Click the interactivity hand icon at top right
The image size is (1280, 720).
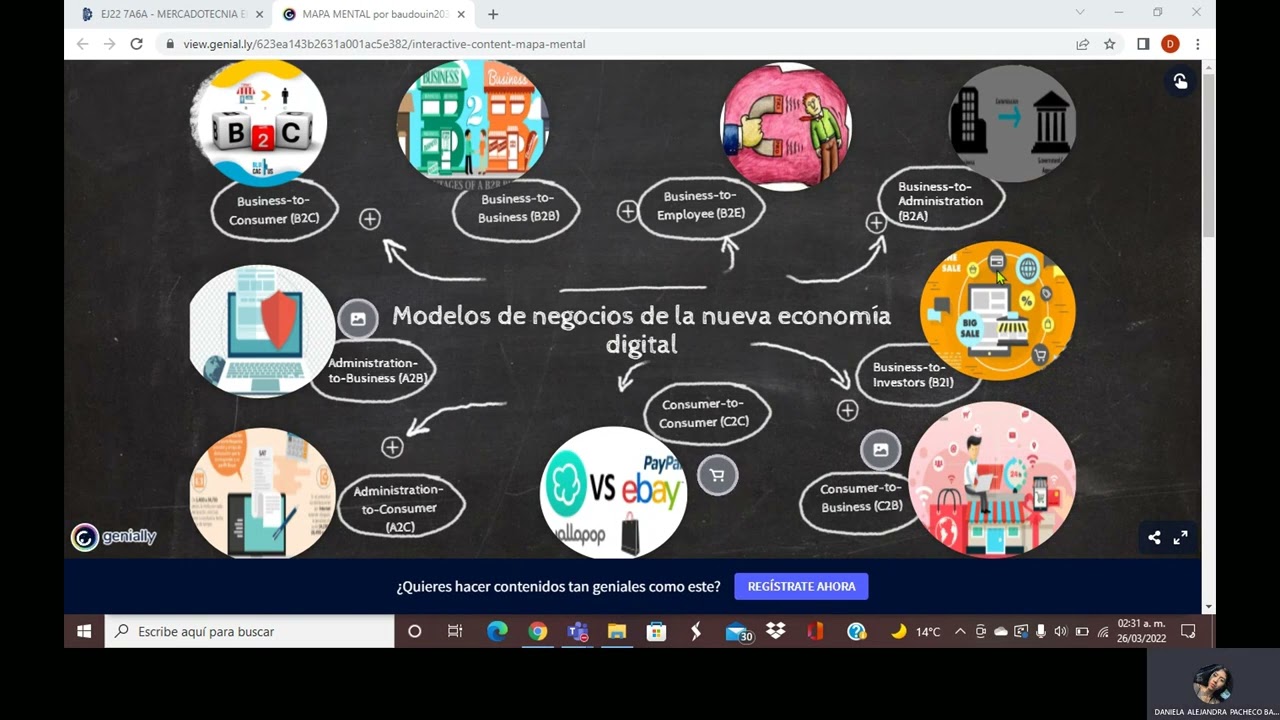(1180, 82)
